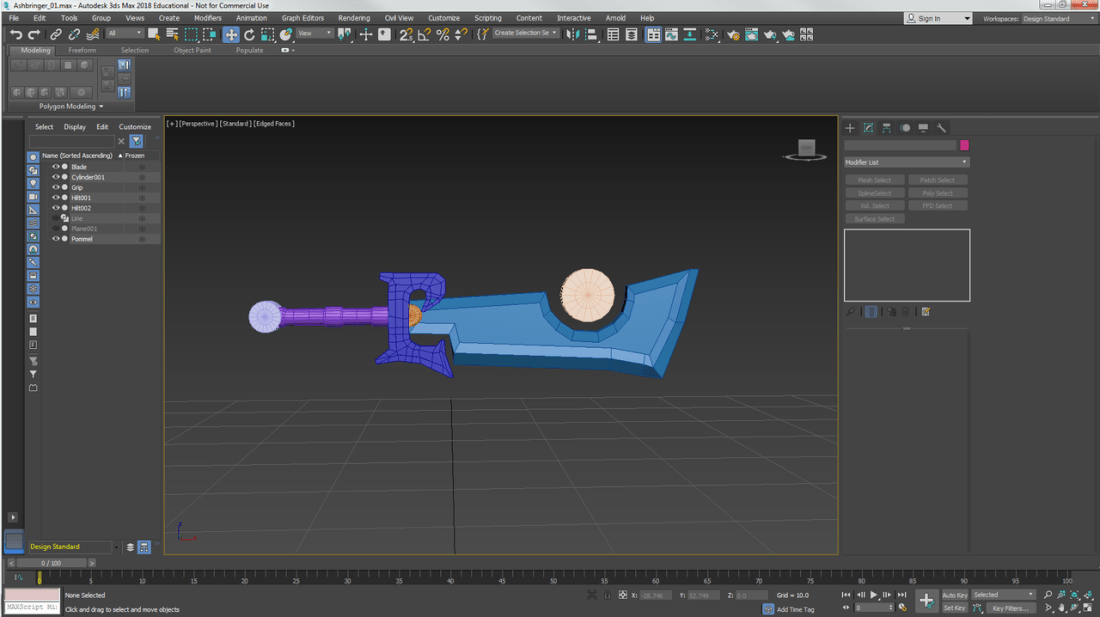Expand the Modifier List dropdown
This screenshot has height=617, width=1100.
906,162
